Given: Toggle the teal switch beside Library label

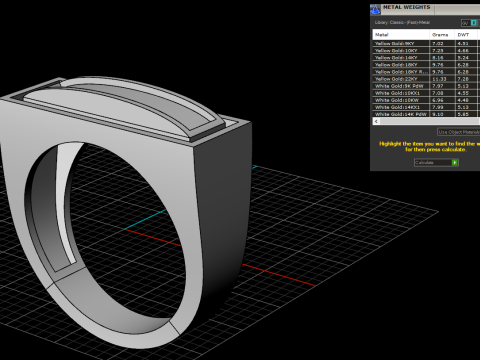Looking at the screenshot, I should point(474,23).
